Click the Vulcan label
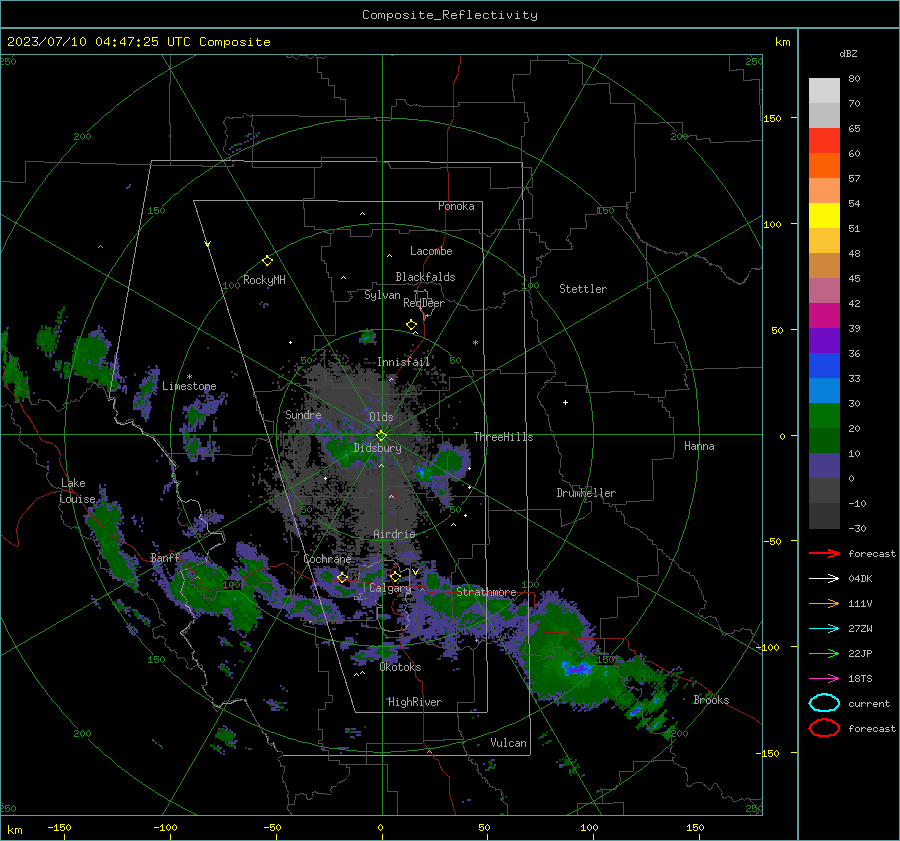Screen dimensions: 900x841 (x=508, y=743)
